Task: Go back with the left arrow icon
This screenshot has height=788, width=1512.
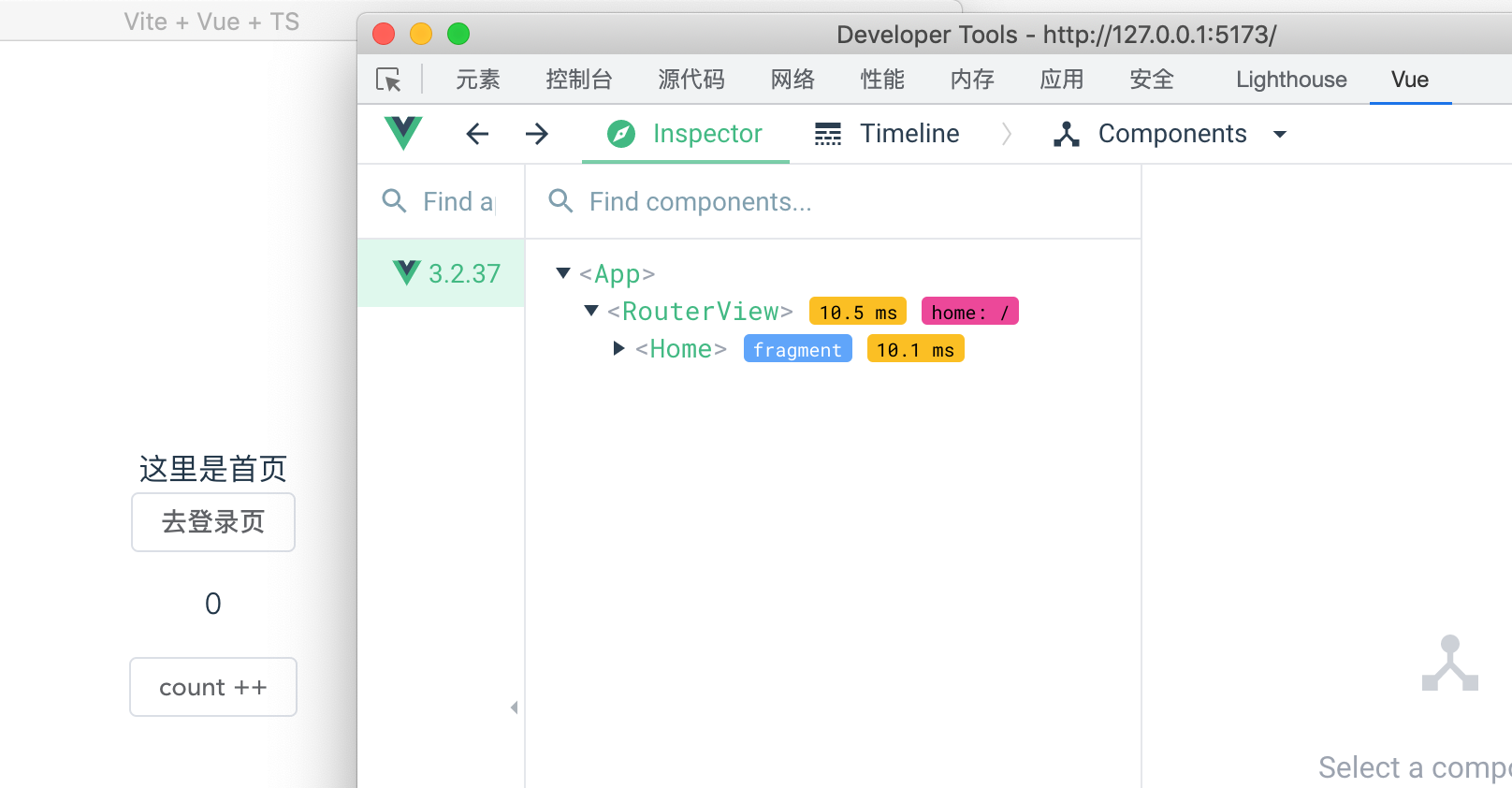Action: pos(477,134)
